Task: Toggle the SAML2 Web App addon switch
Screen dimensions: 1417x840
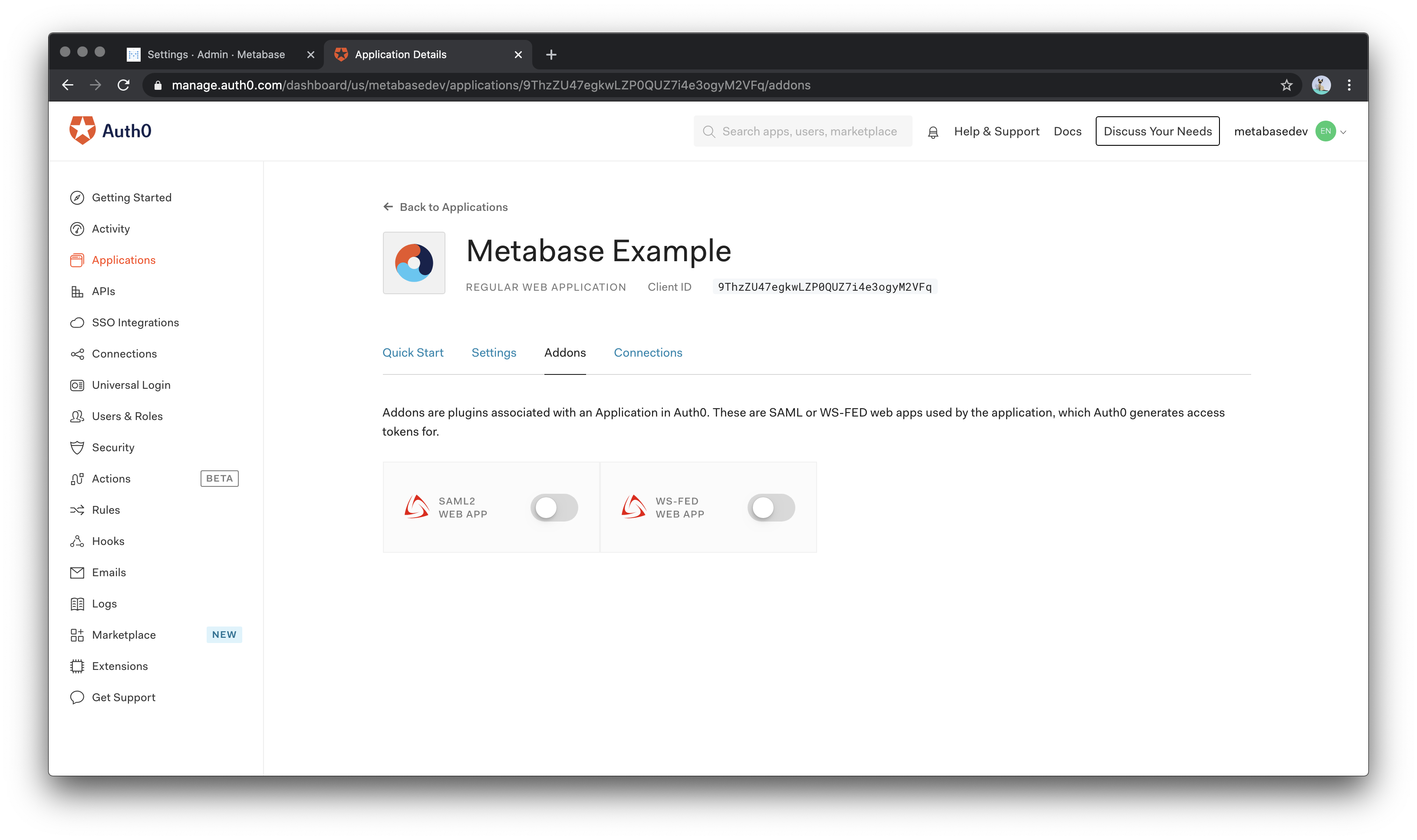Action: point(554,508)
